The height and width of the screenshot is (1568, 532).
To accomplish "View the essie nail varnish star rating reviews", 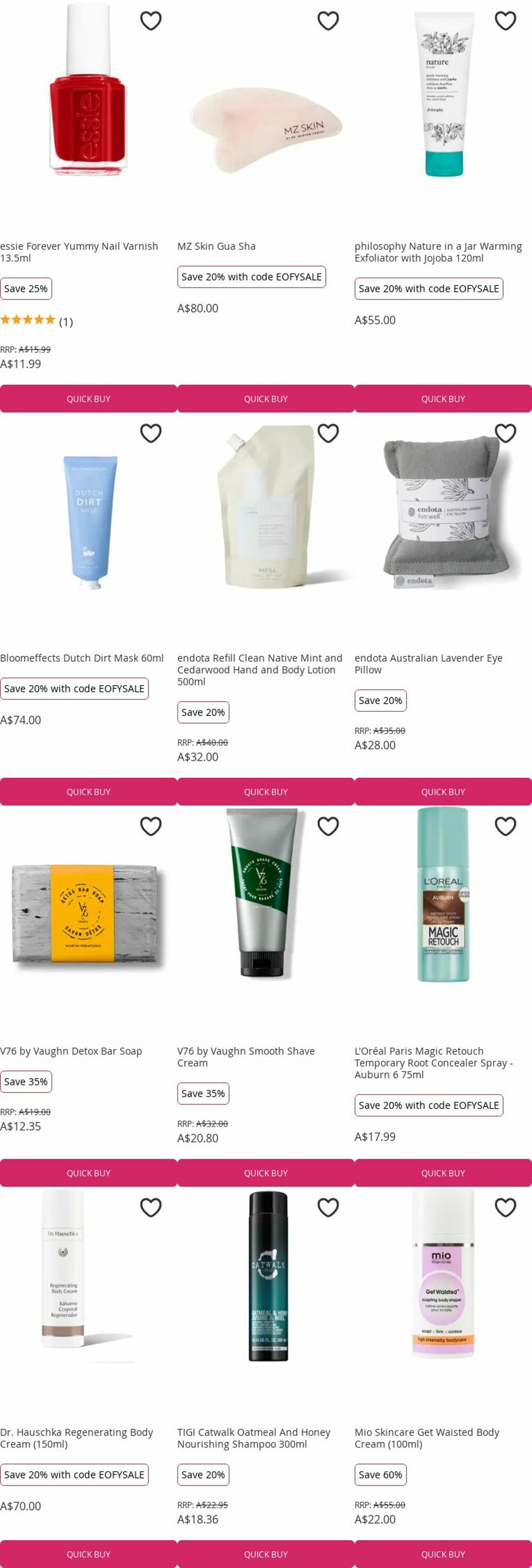I will click(x=37, y=321).
